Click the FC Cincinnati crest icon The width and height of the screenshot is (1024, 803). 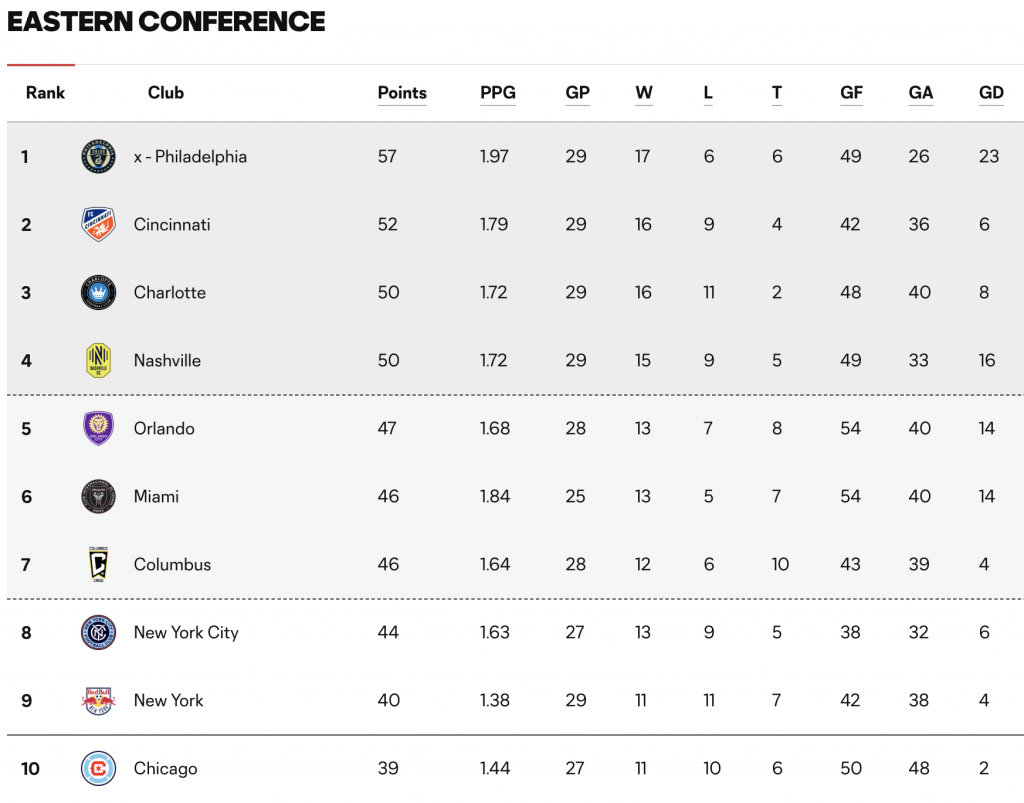pyautogui.click(x=99, y=225)
